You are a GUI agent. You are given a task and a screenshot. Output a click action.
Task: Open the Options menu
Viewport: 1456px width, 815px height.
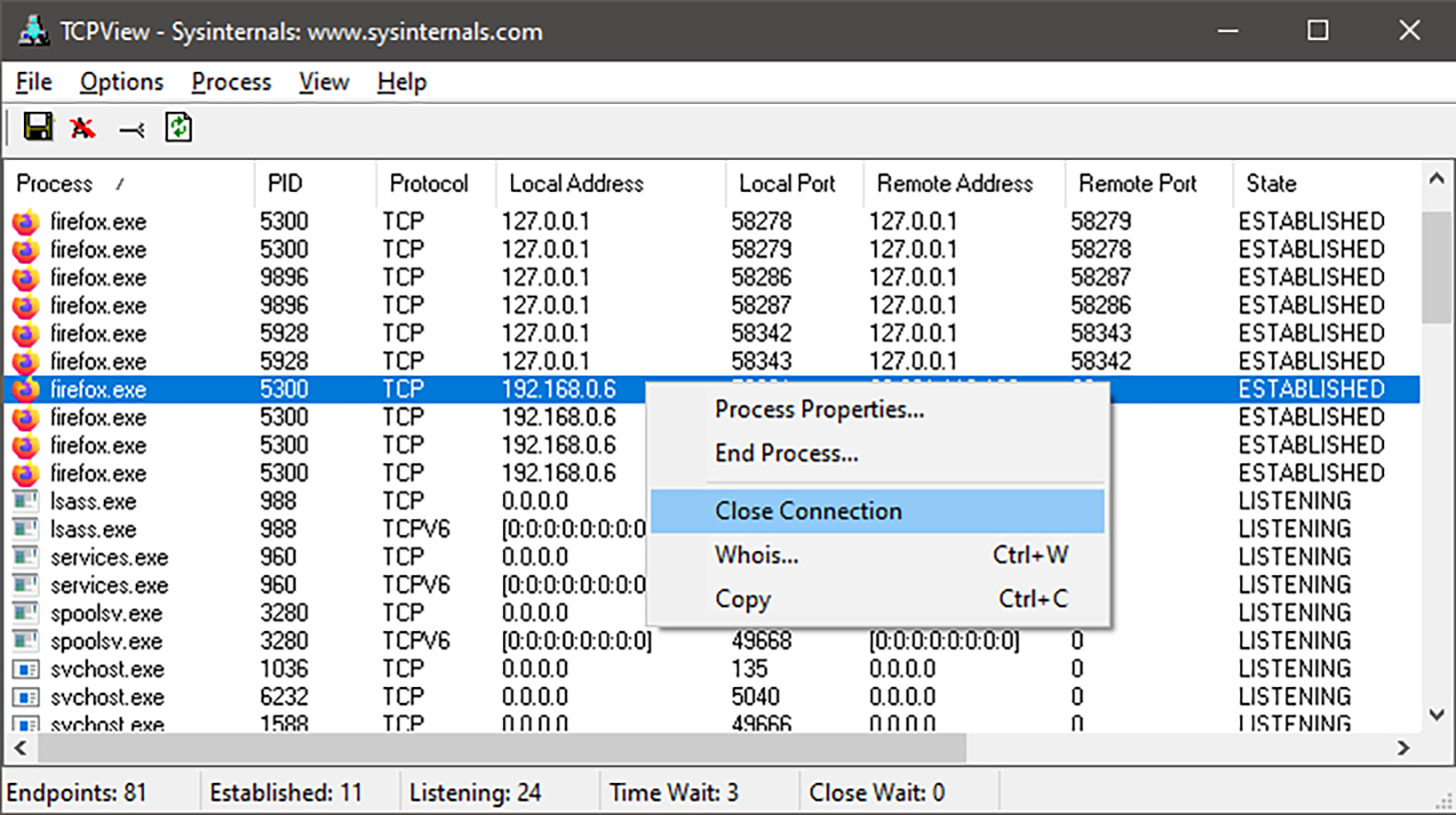[x=122, y=82]
